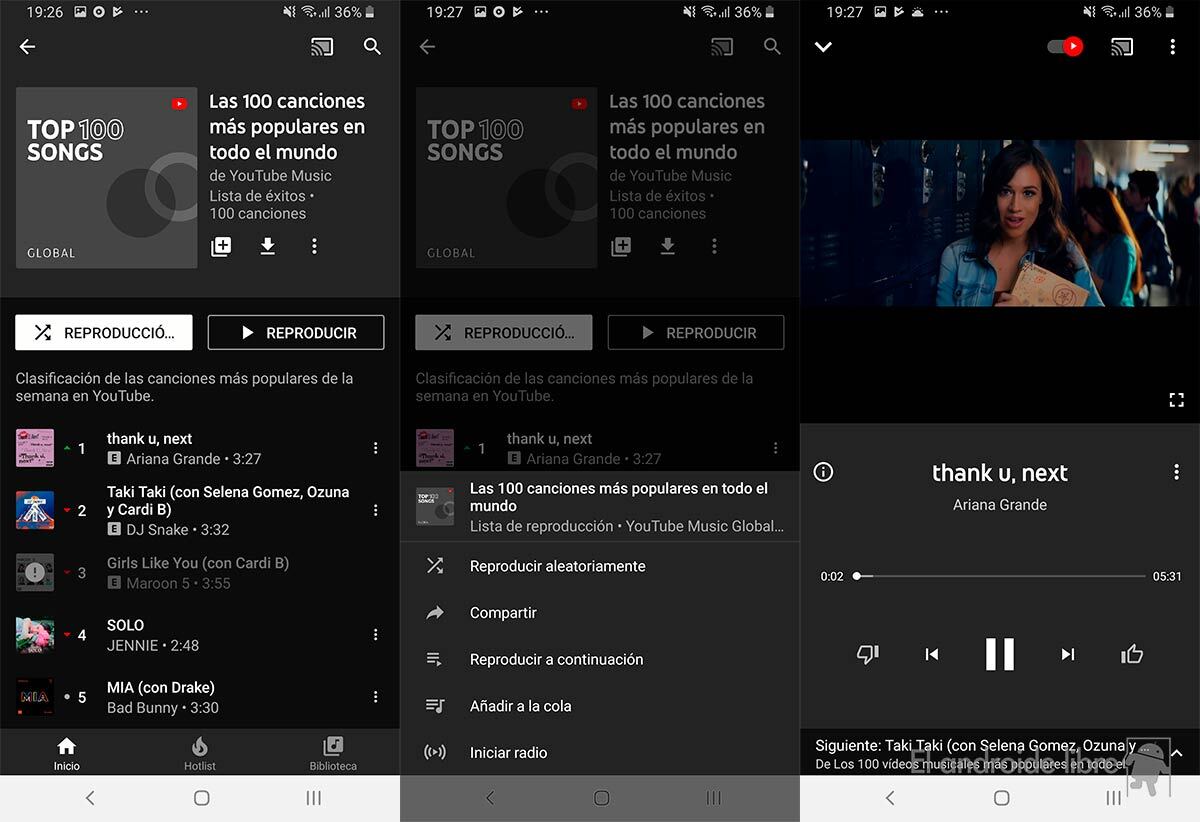Image resolution: width=1200 pixels, height=822 pixels.
Task: Tap Android home key under player screen
Action: pyautogui.click(x=1001, y=798)
